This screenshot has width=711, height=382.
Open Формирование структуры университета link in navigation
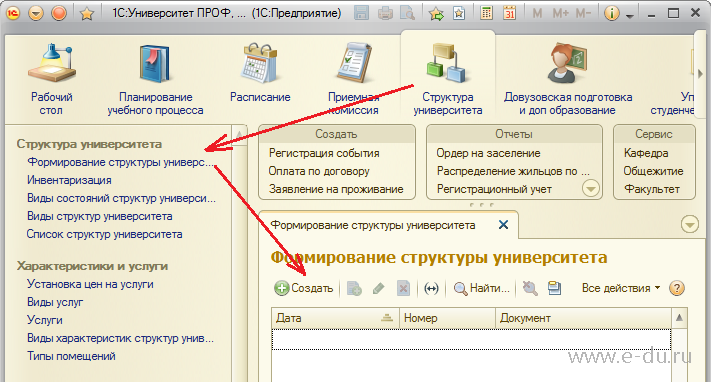click(x=120, y=162)
